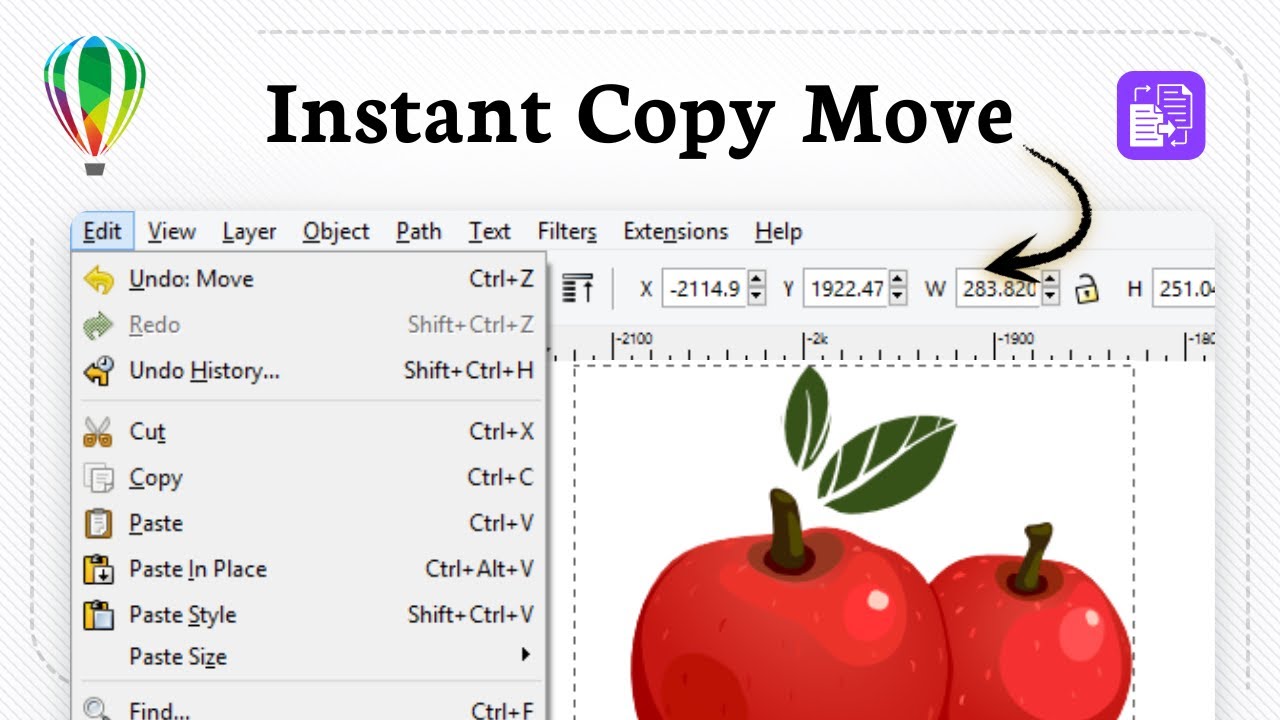
Task: Select Cut in the Edit menu
Action: pos(309,432)
